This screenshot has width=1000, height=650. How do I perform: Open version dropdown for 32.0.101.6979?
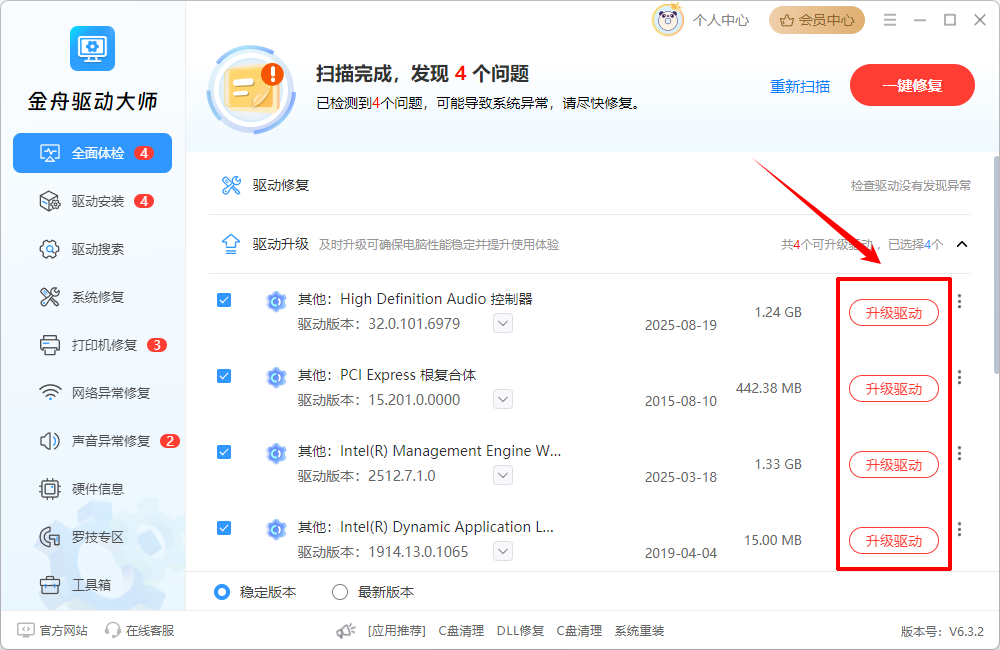click(x=503, y=323)
